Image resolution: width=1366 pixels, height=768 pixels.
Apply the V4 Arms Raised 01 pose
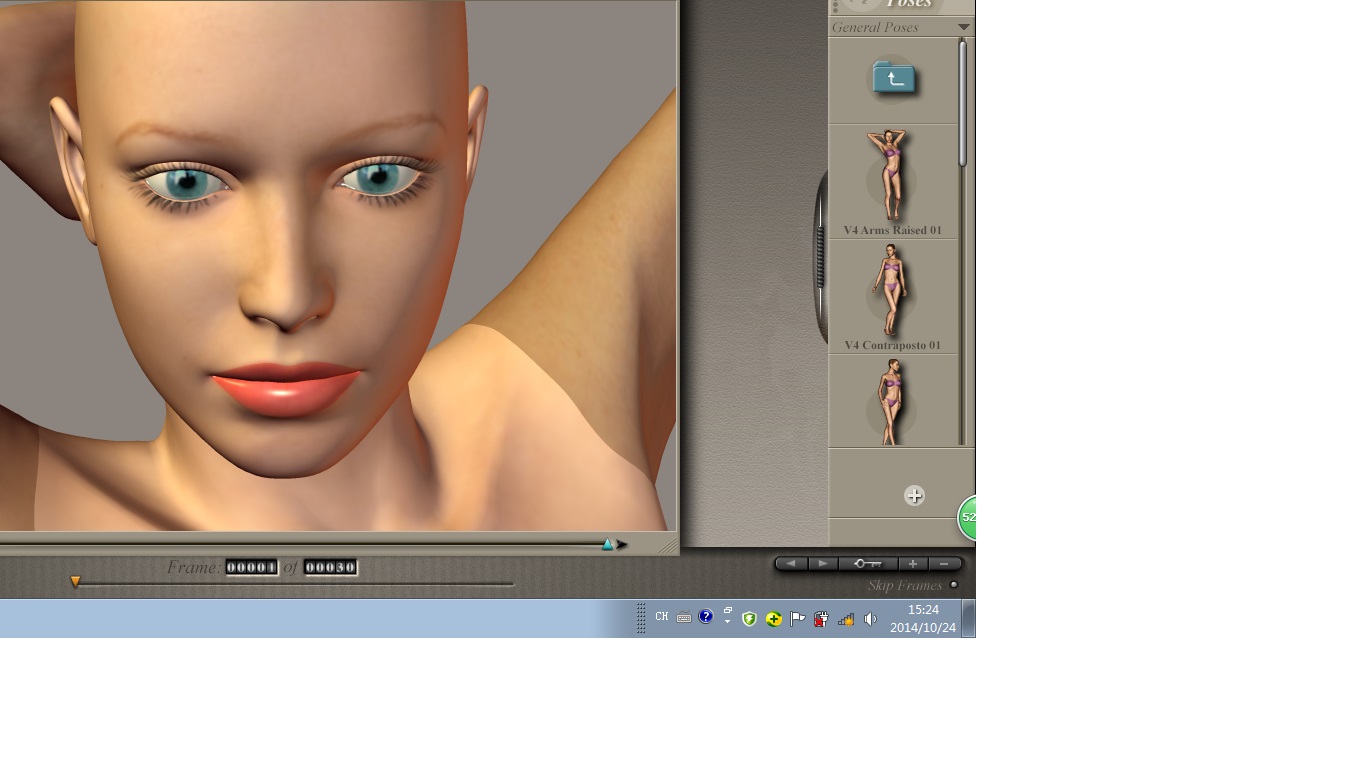pyautogui.click(x=892, y=181)
